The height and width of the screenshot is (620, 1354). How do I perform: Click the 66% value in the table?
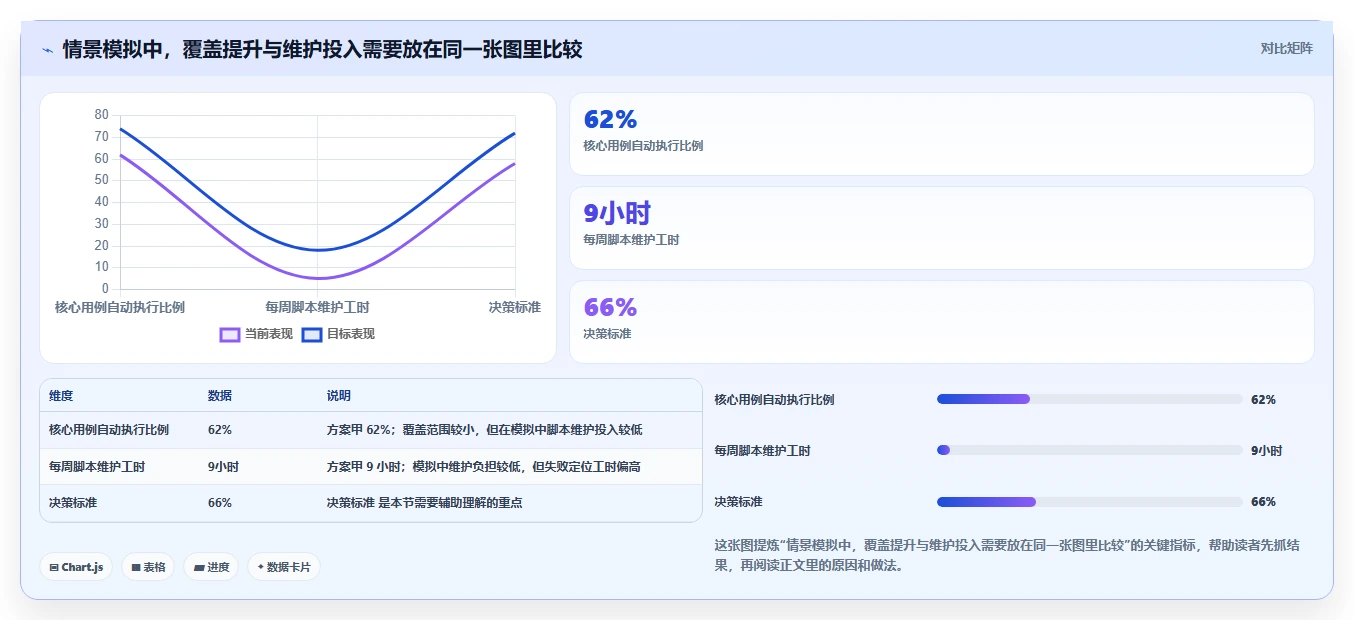[220, 503]
